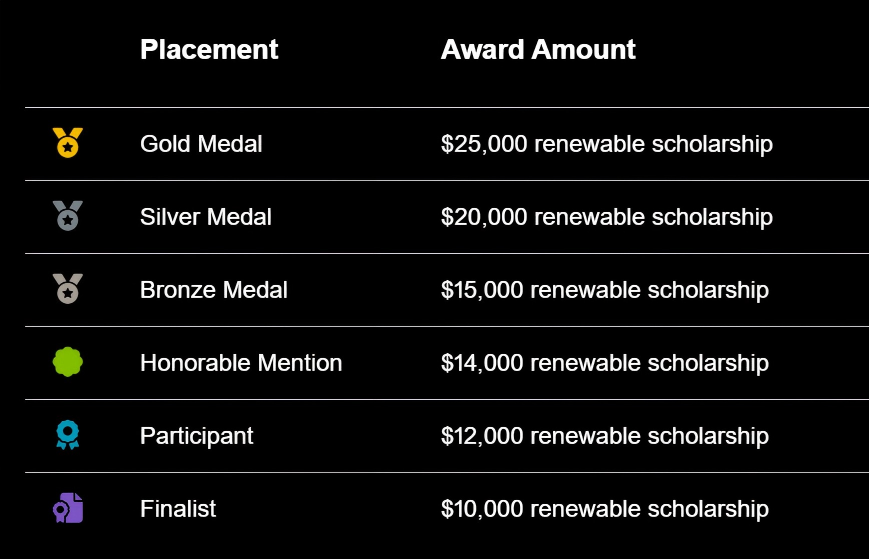
Task: Click the Silver Medal icon
Action: tap(68, 216)
